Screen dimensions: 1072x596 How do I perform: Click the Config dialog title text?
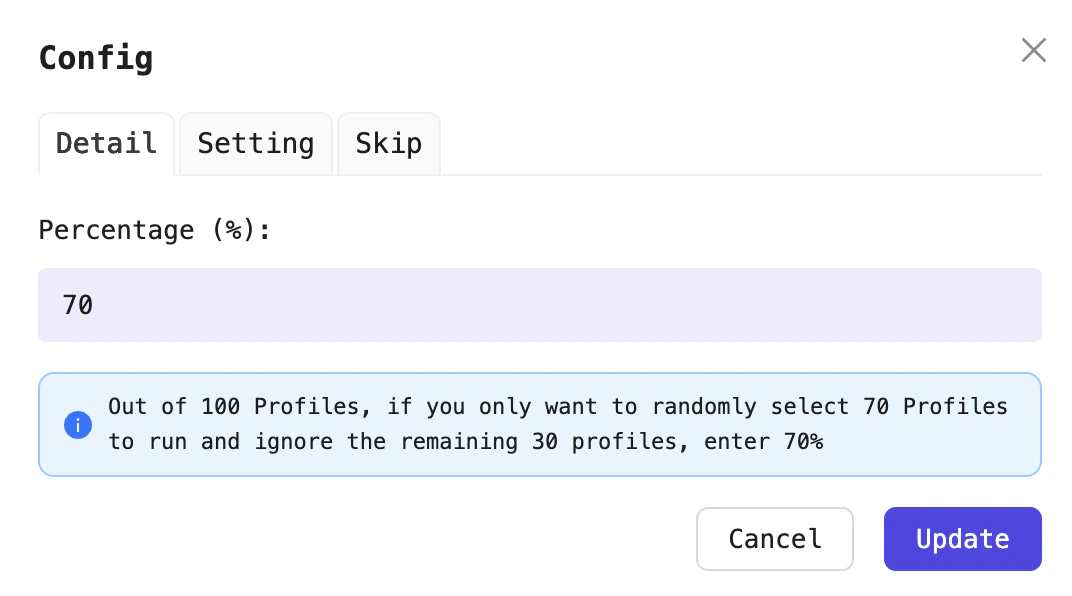point(96,58)
